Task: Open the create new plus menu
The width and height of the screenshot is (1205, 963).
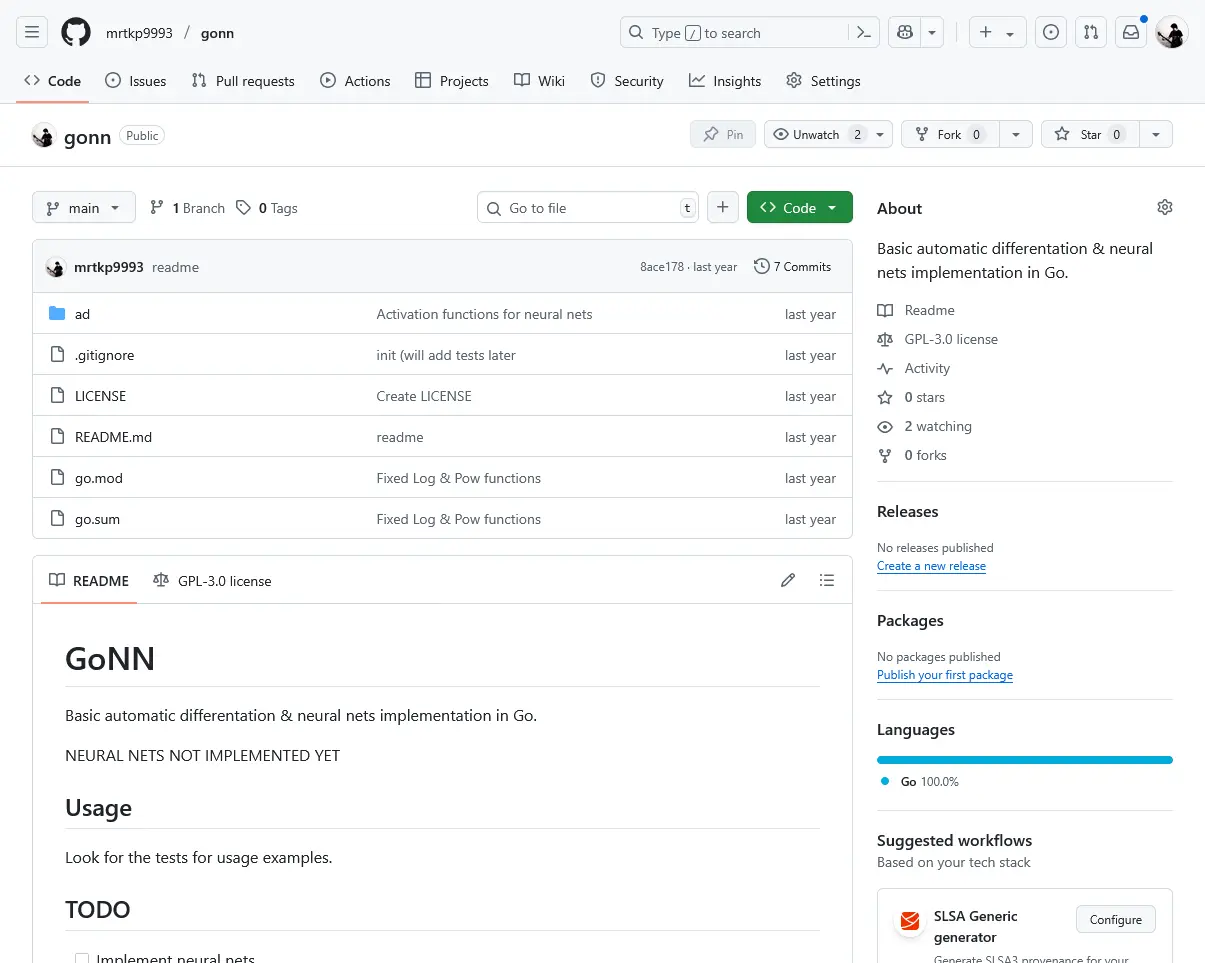Action: pos(997,33)
